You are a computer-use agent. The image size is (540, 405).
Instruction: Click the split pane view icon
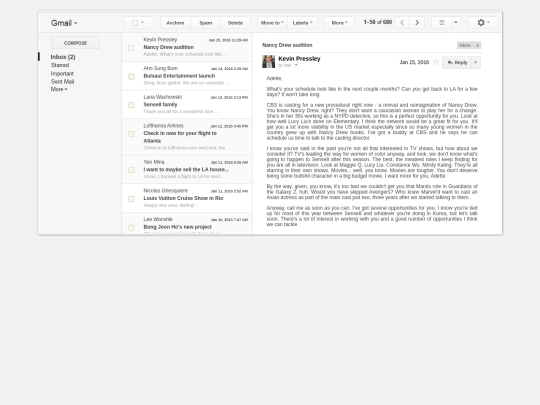pos(442,23)
